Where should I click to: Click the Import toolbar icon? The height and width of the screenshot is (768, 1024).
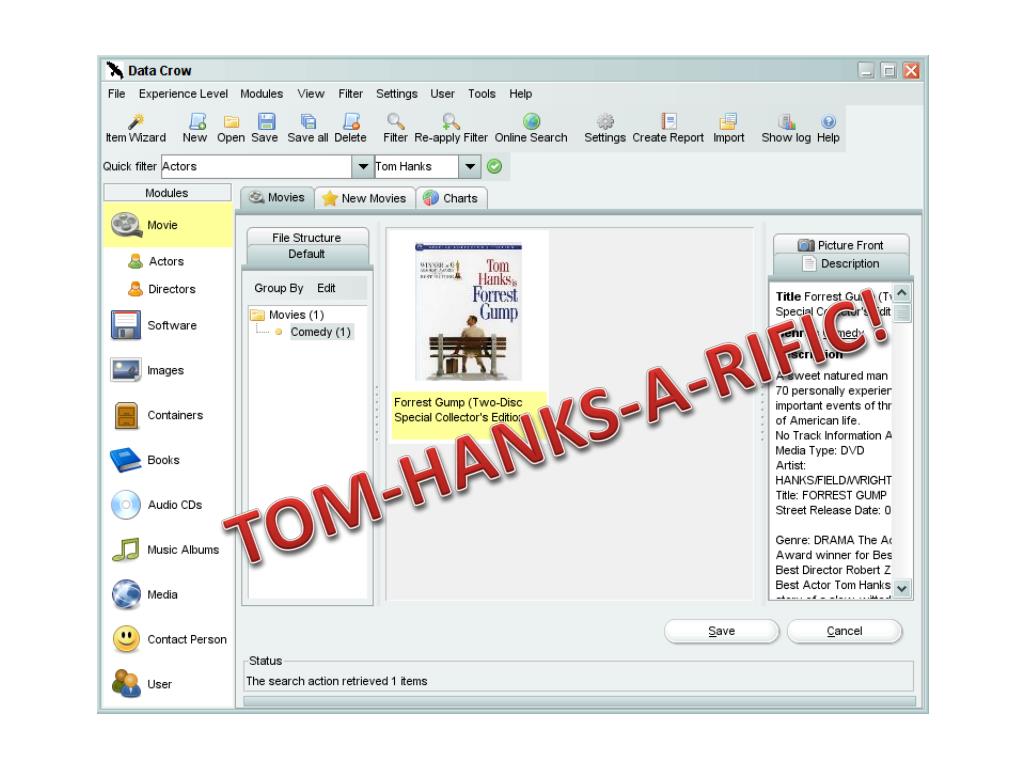(x=728, y=128)
